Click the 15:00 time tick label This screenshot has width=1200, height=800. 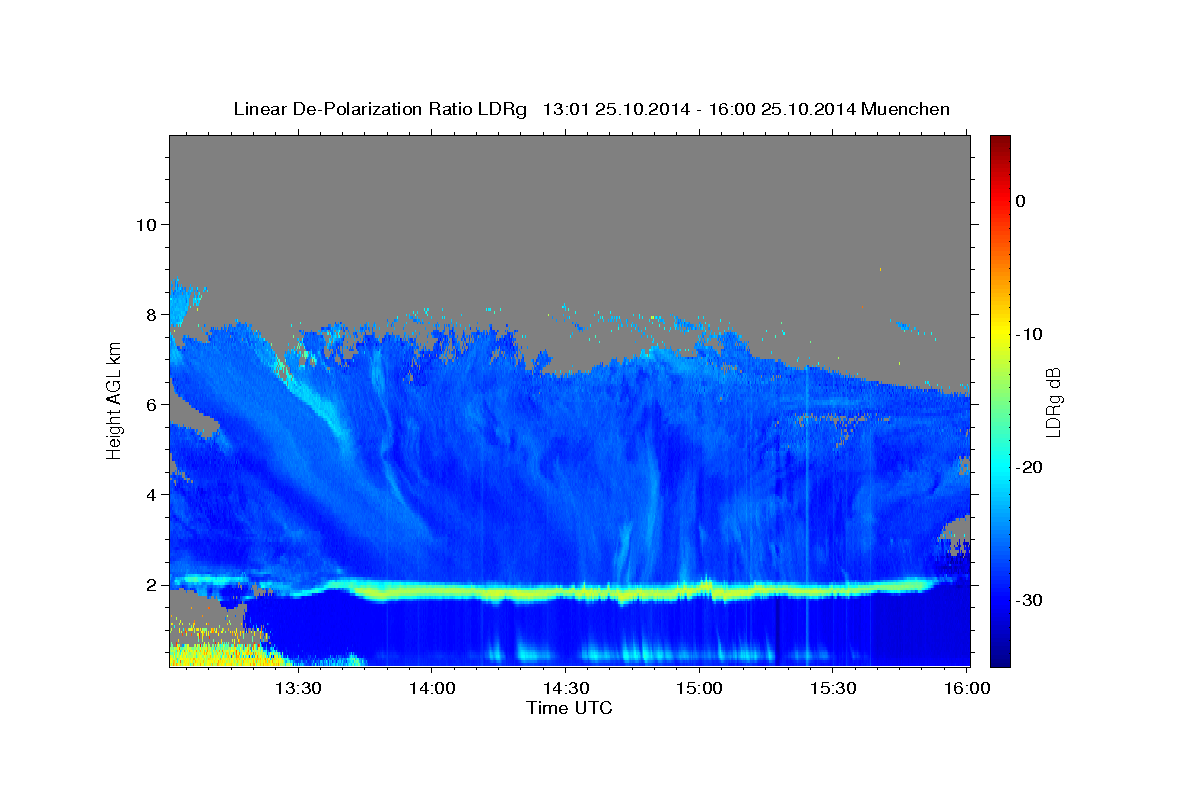[x=699, y=688]
